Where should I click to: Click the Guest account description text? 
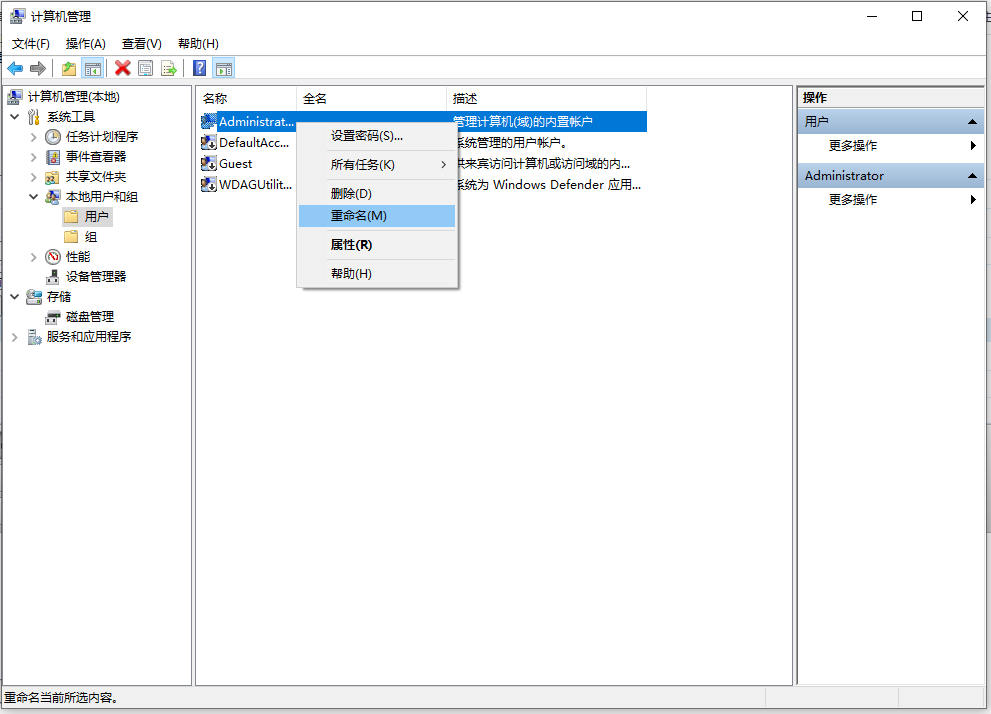[x=543, y=164]
